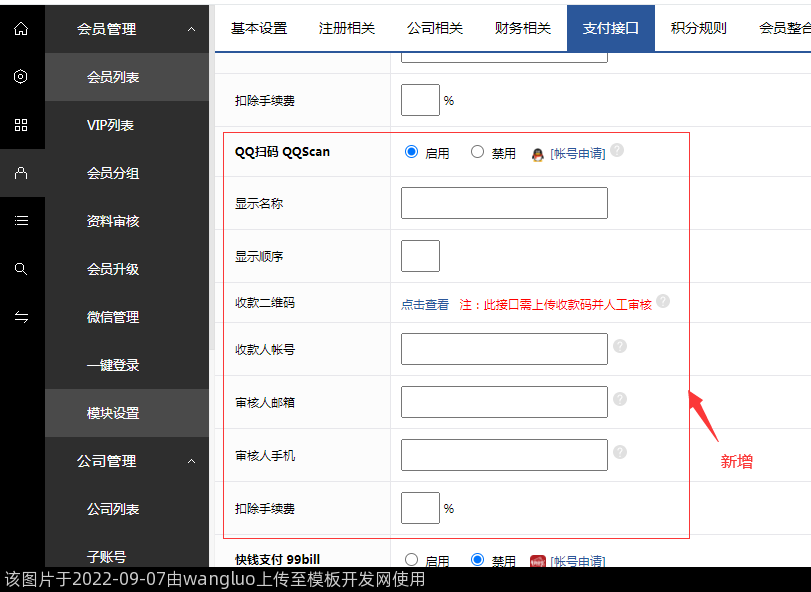
Task: Open VIP列表 in the sidebar
Action: [x=111, y=125]
